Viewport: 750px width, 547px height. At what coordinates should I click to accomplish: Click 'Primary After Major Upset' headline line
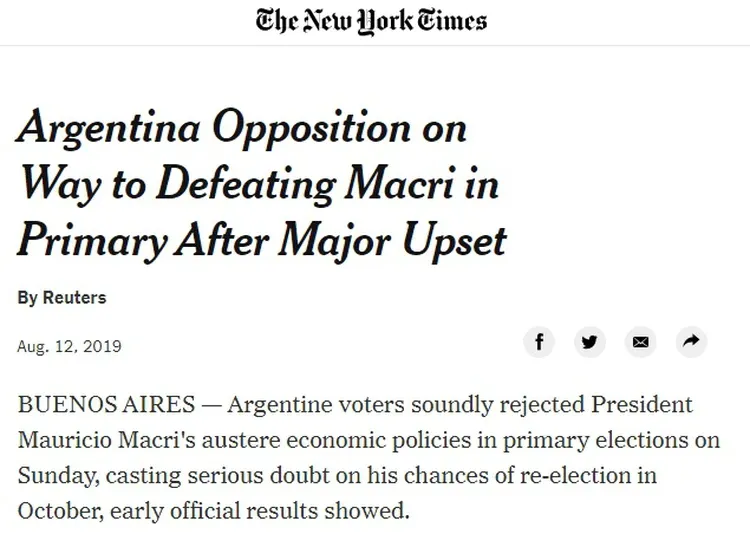click(262, 241)
